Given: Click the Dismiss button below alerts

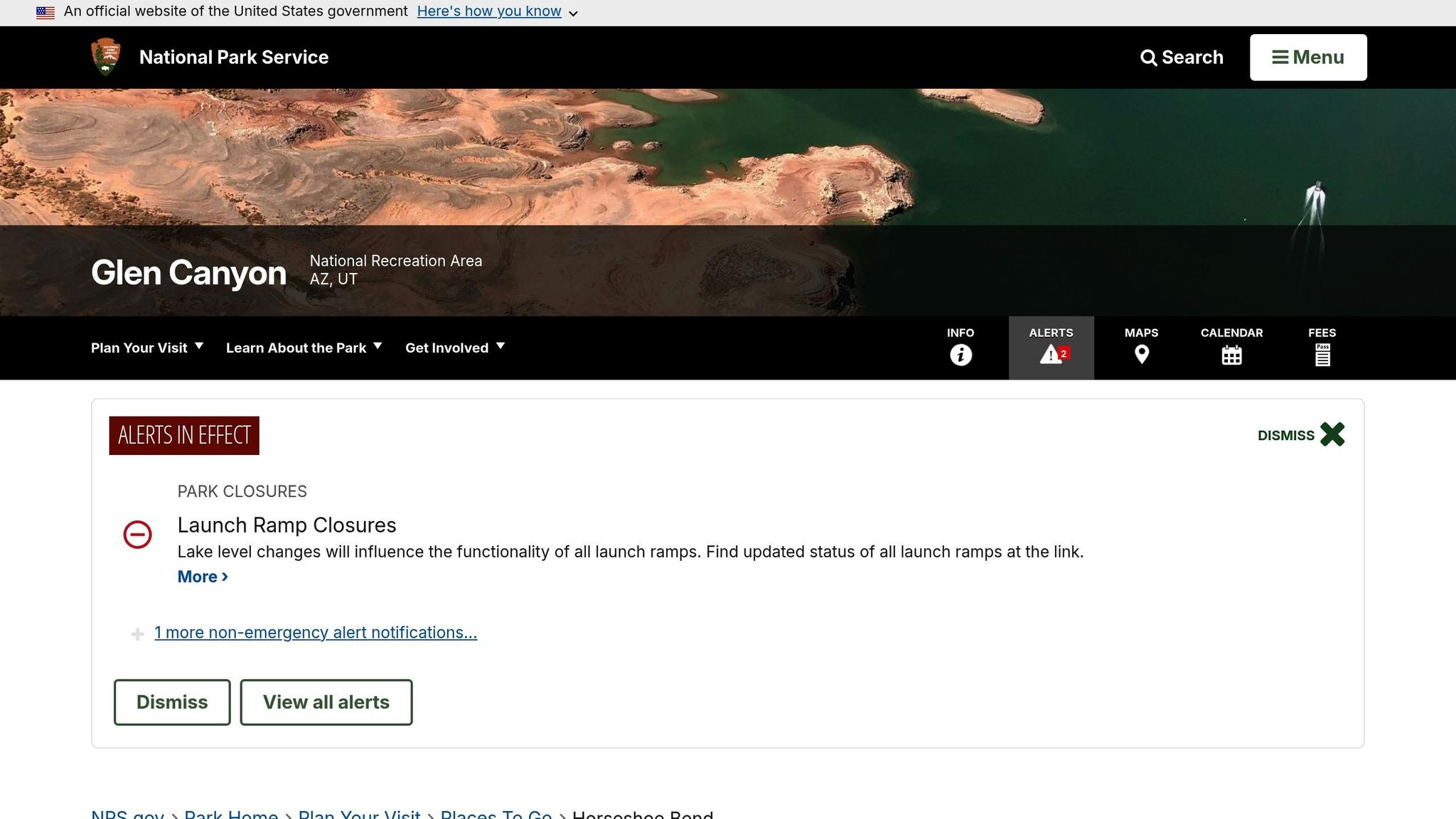Looking at the screenshot, I should click(x=172, y=702).
